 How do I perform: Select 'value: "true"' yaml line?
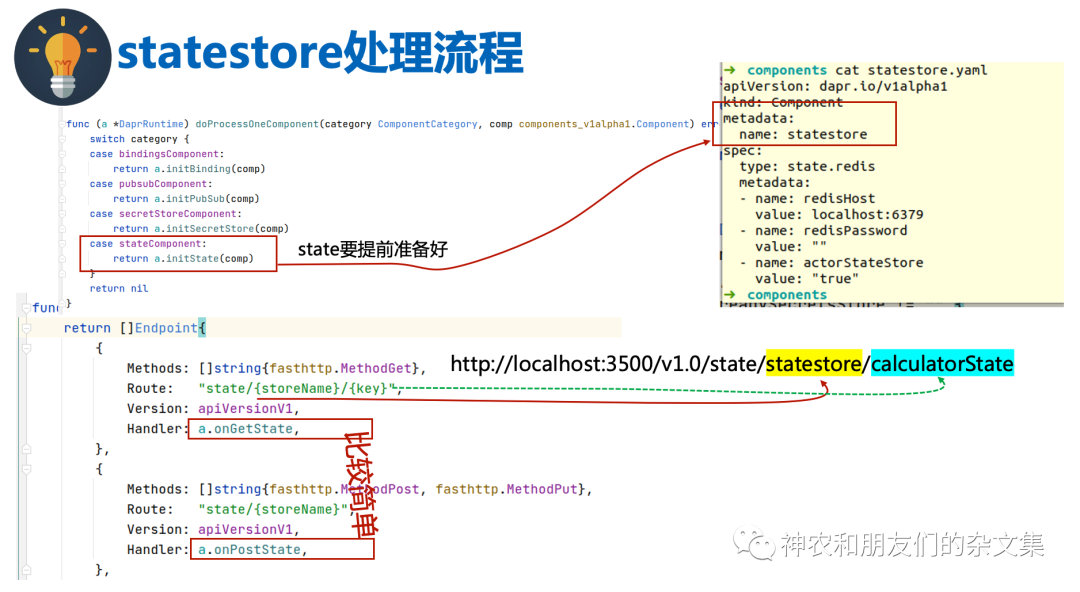click(807, 279)
